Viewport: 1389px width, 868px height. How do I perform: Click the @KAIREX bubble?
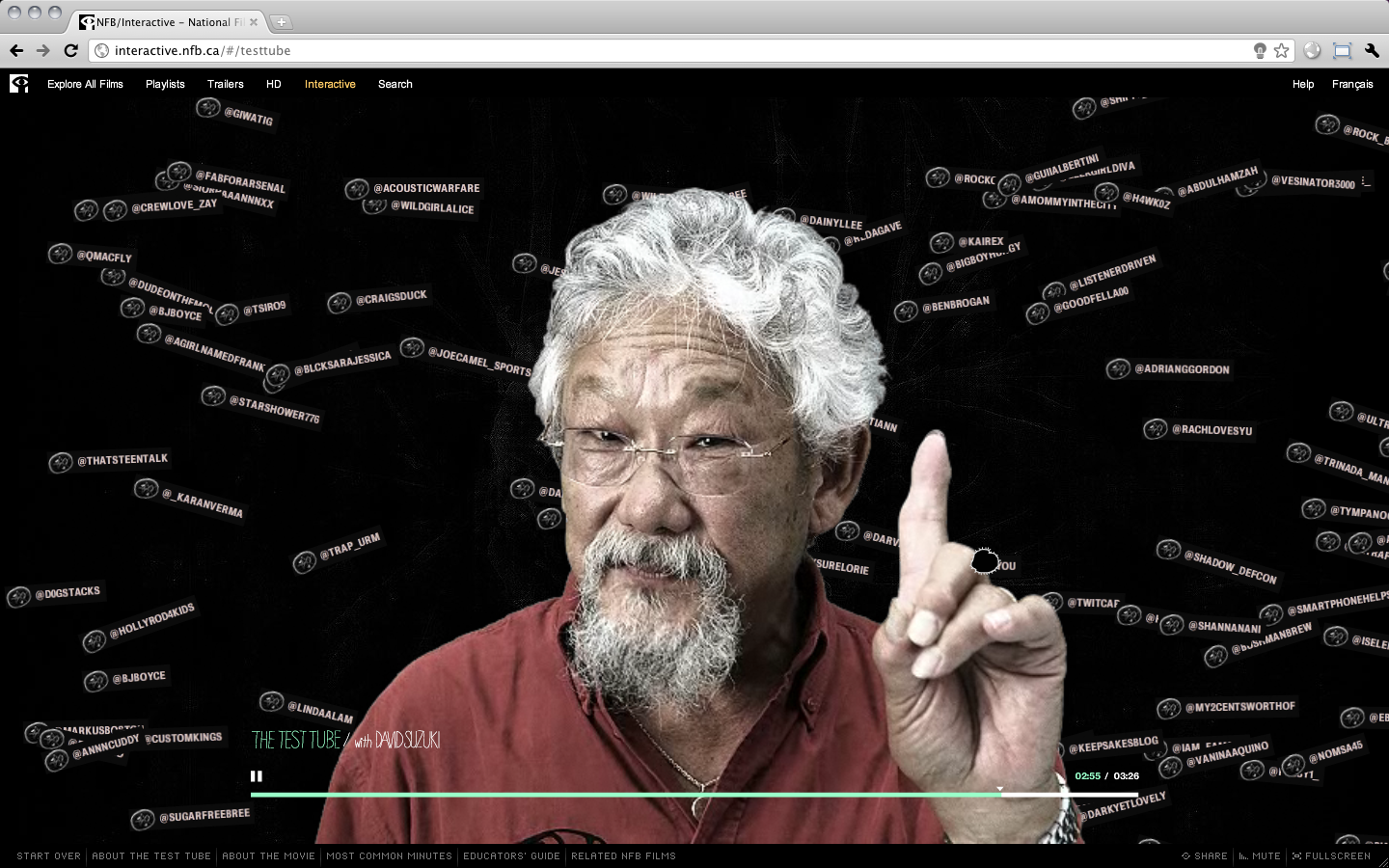tap(967, 242)
